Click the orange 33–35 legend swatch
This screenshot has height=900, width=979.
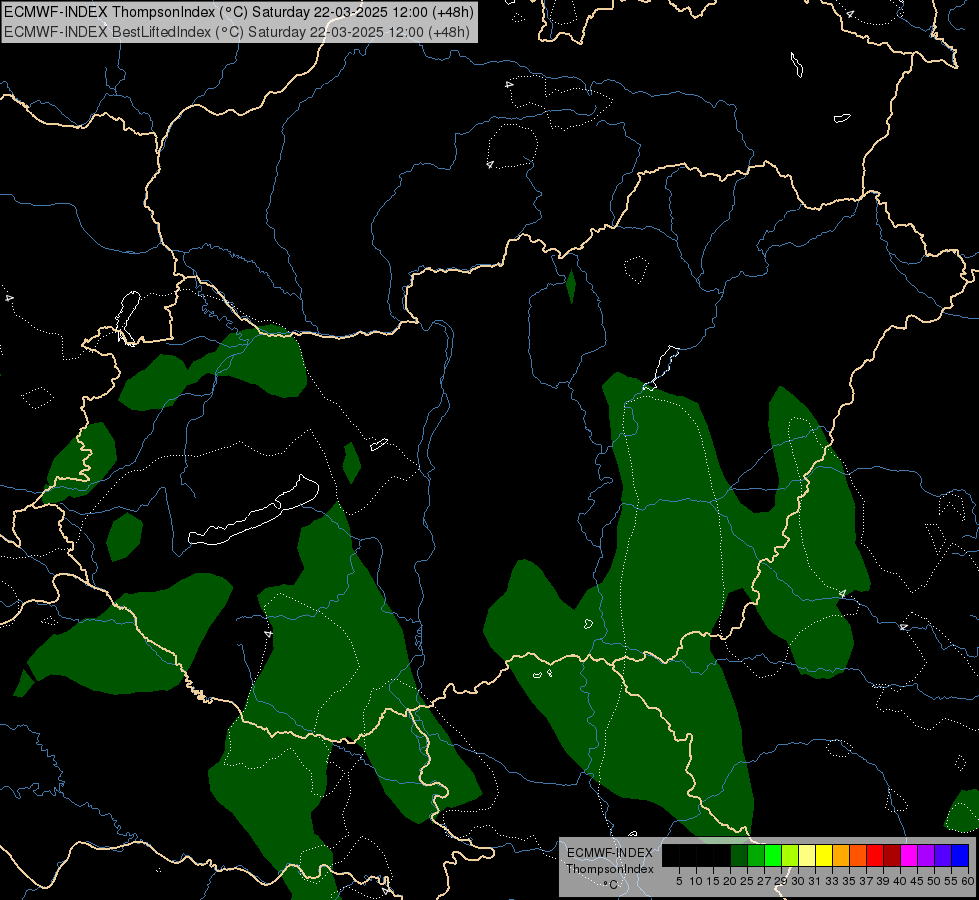coord(841,855)
